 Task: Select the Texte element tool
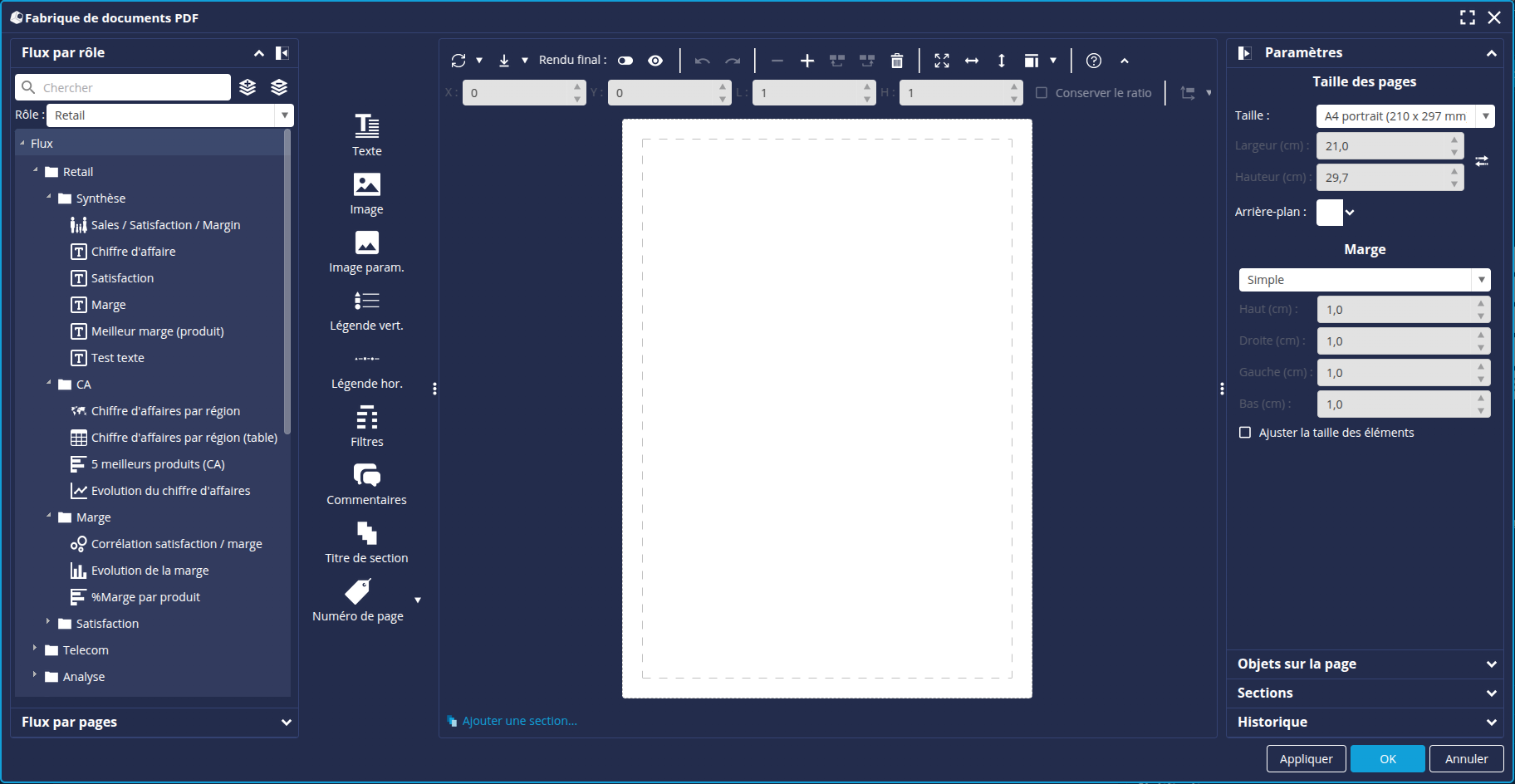(x=366, y=134)
